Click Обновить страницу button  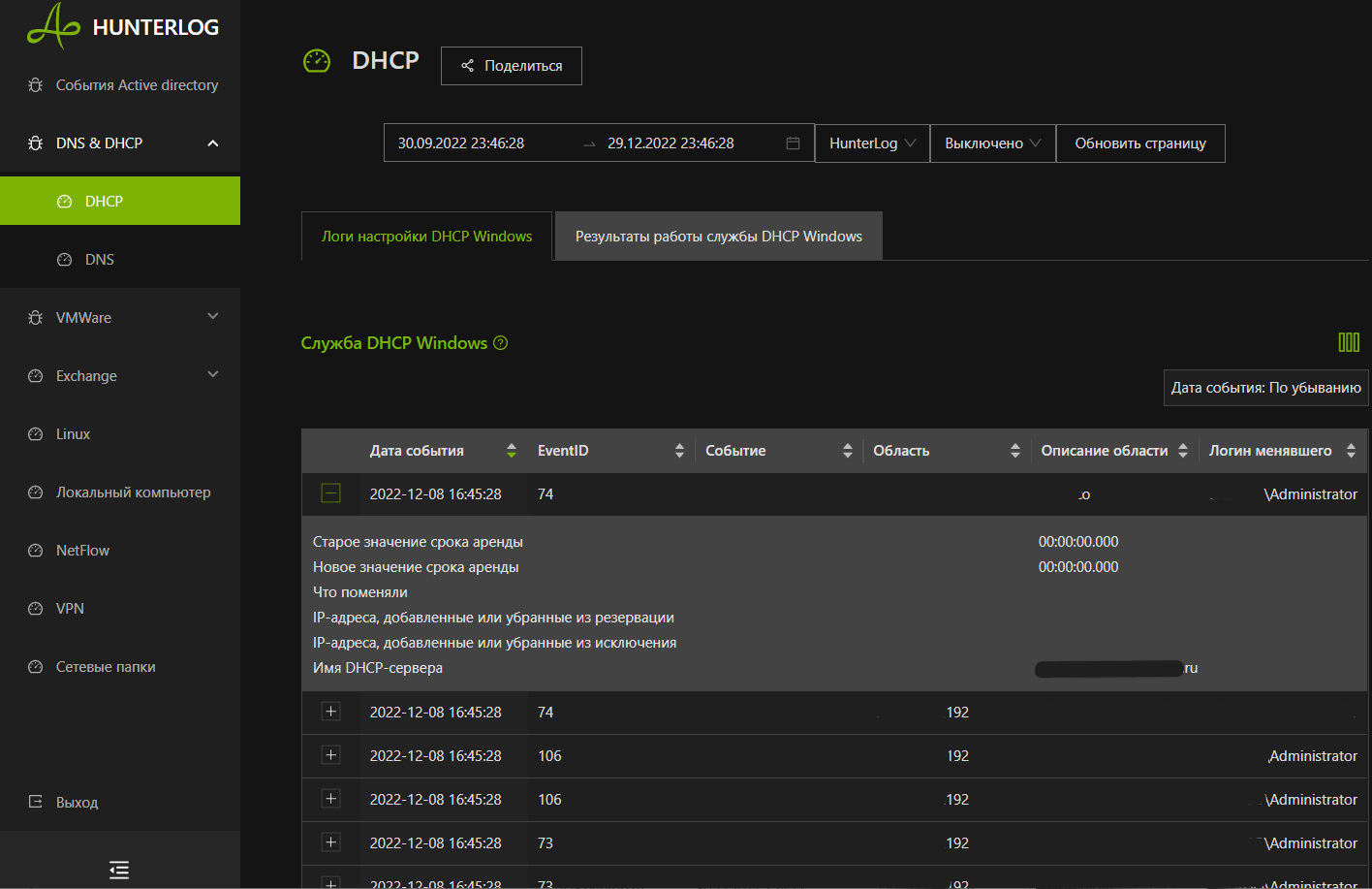(1140, 143)
